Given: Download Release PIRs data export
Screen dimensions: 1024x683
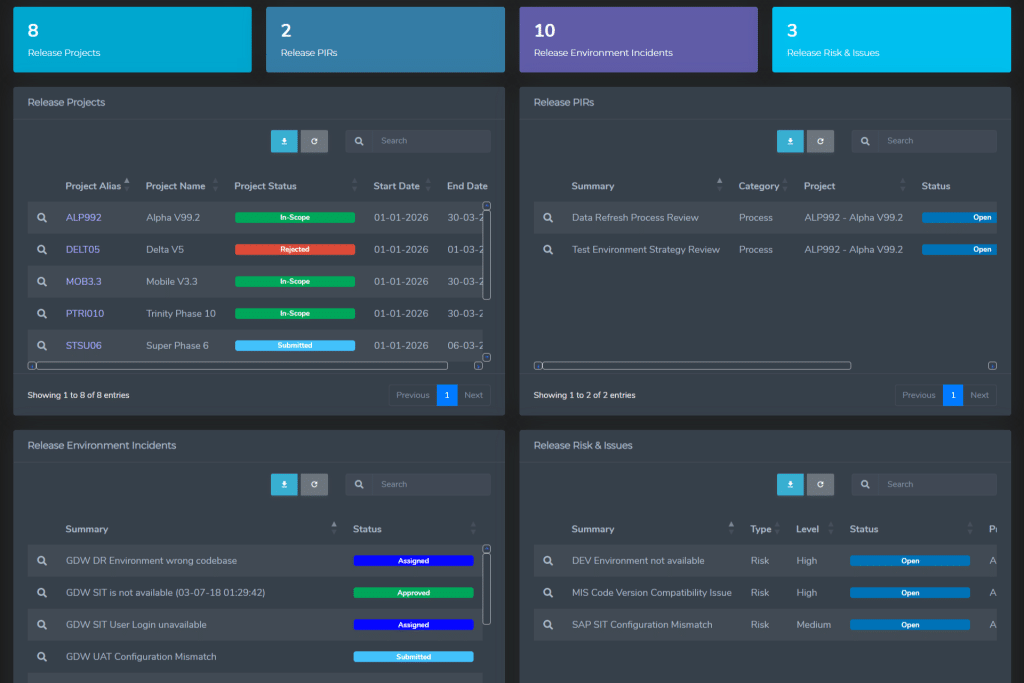Looking at the screenshot, I should click(790, 141).
